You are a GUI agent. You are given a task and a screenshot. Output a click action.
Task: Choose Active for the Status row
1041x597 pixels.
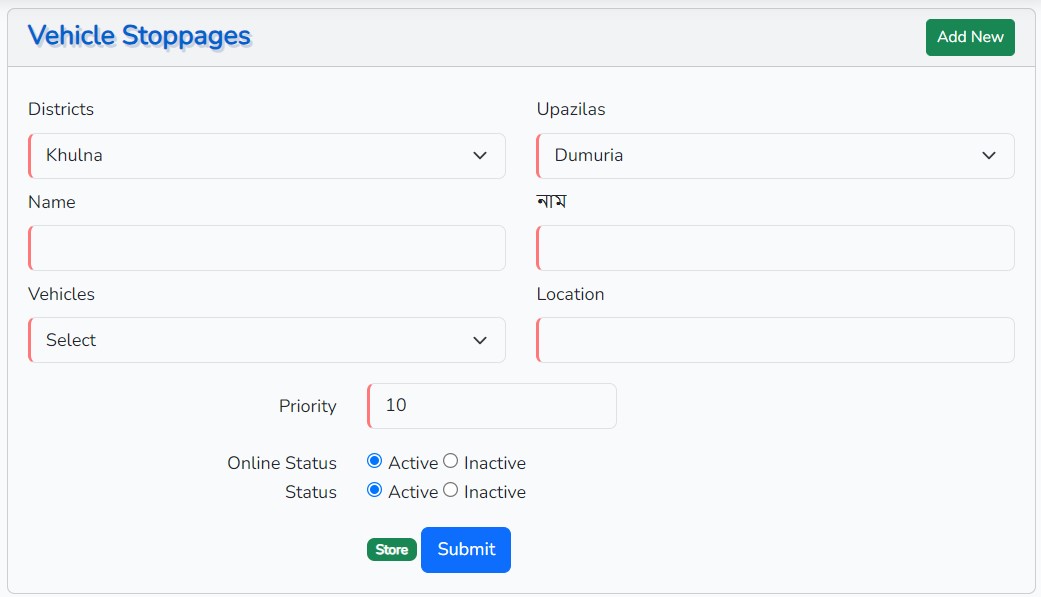tap(375, 490)
